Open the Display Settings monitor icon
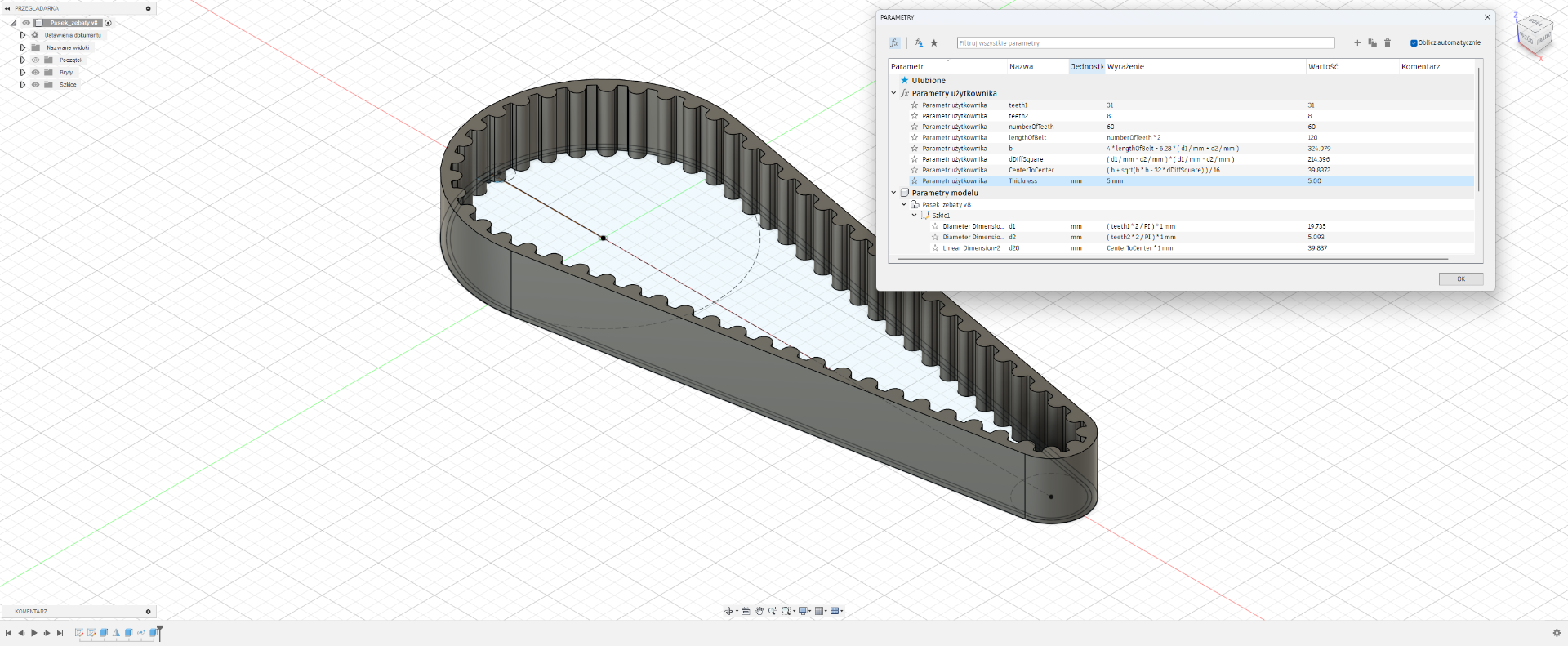 click(x=804, y=611)
